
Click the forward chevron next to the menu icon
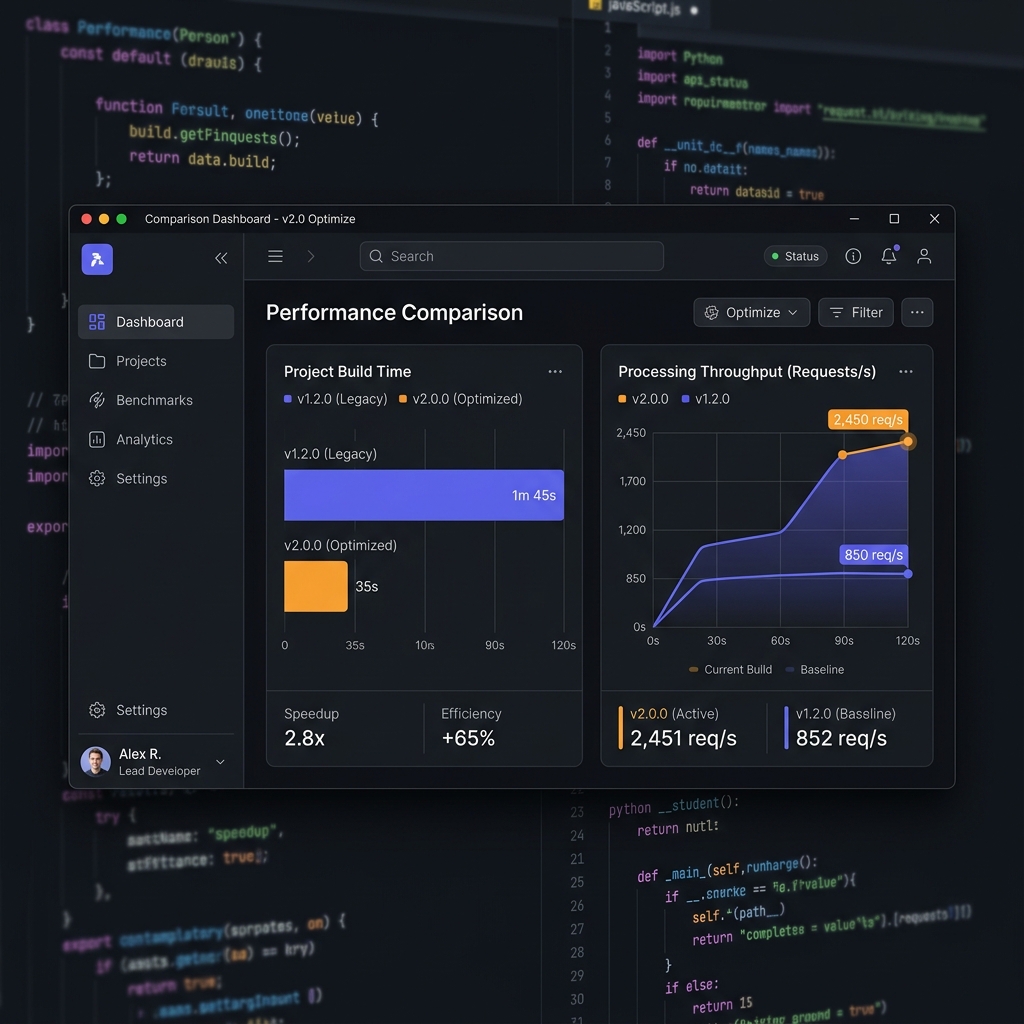(311, 256)
